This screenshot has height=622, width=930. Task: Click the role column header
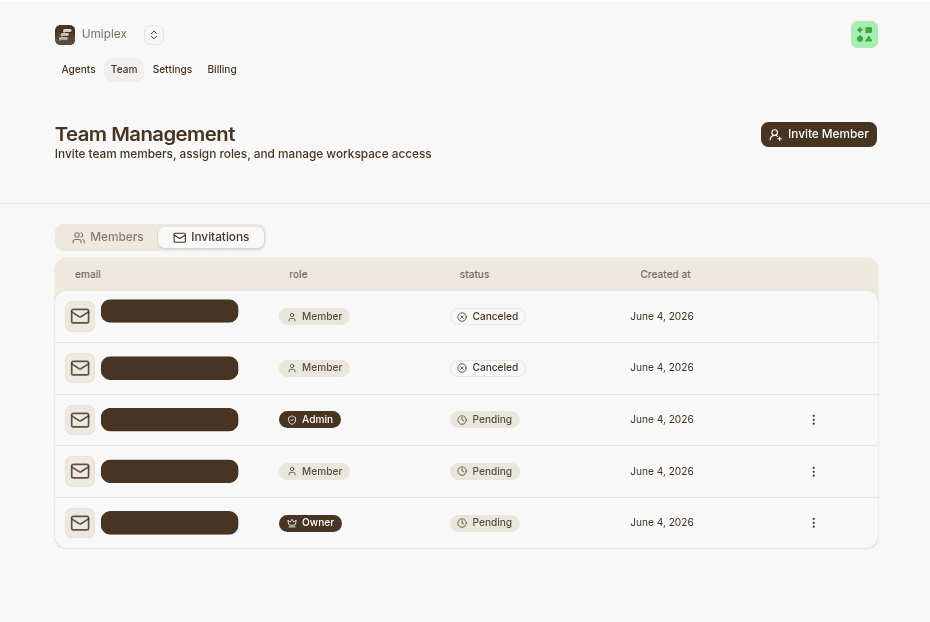coord(298,275)
